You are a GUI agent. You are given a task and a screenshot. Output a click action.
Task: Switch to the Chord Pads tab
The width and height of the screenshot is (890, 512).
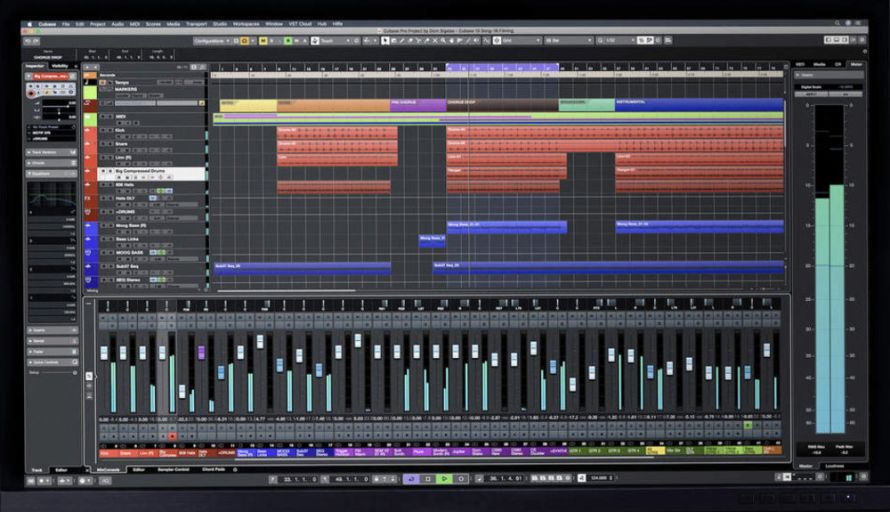pyautogui.click(x=213, y=469)
